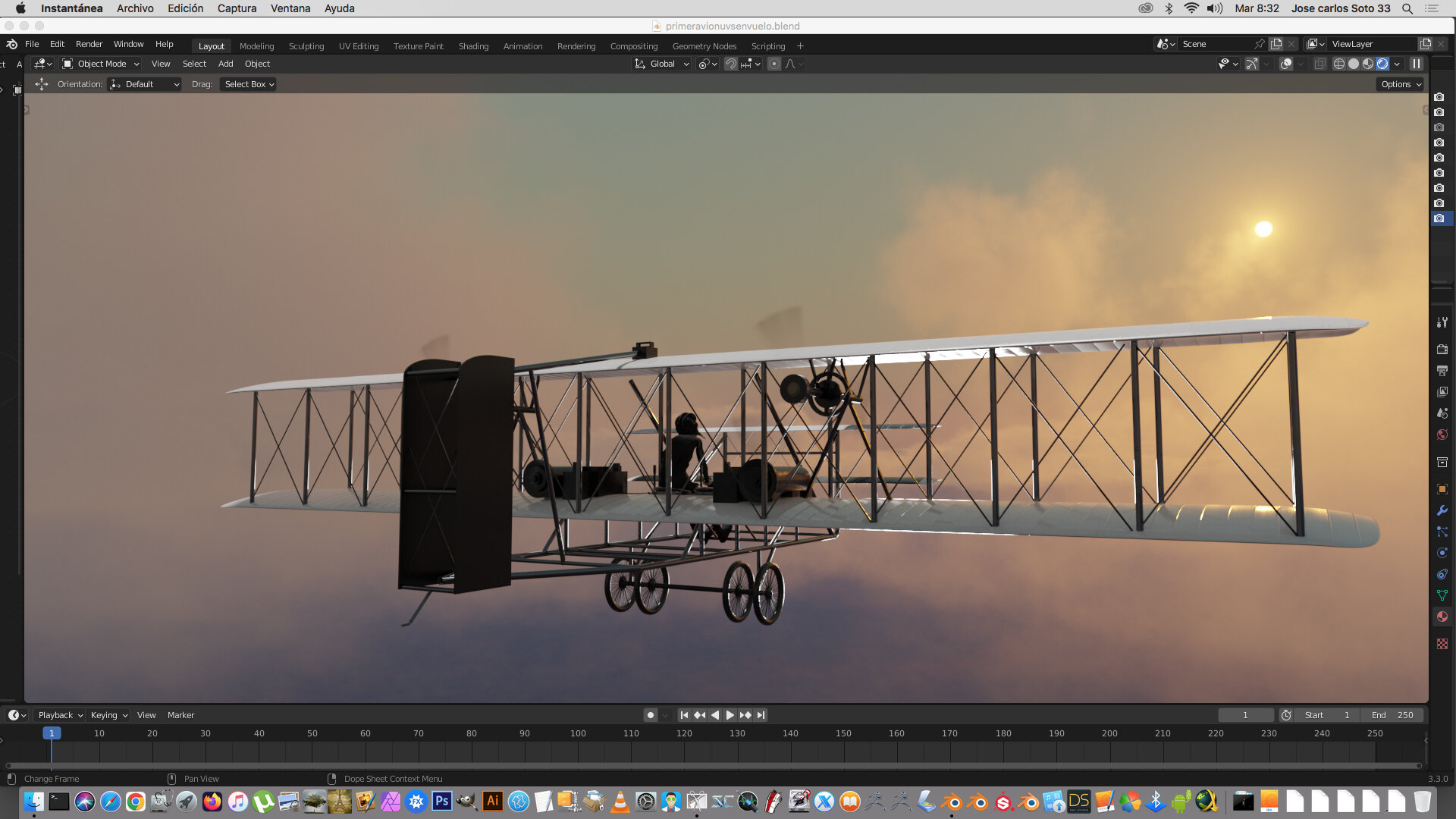Open the Object properties tab
1456x819 pixels.
coord(1442,489)
